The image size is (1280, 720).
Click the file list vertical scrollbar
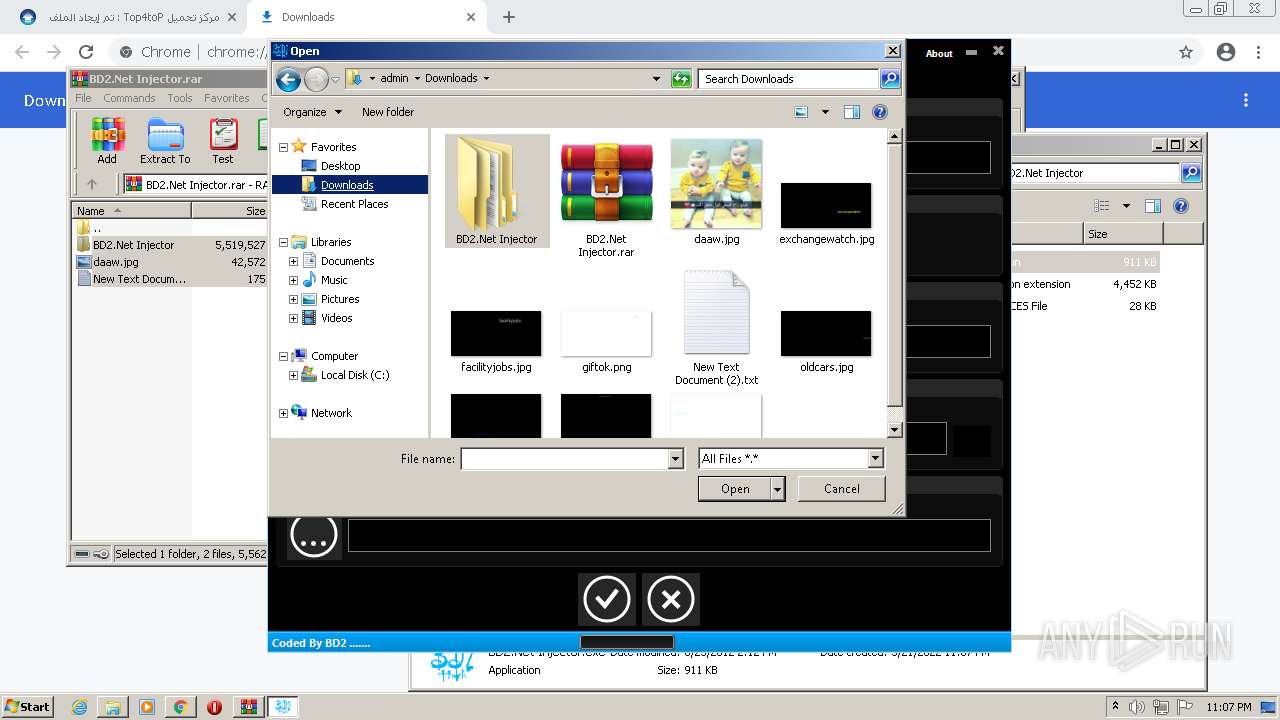click(x=895, y=283)
